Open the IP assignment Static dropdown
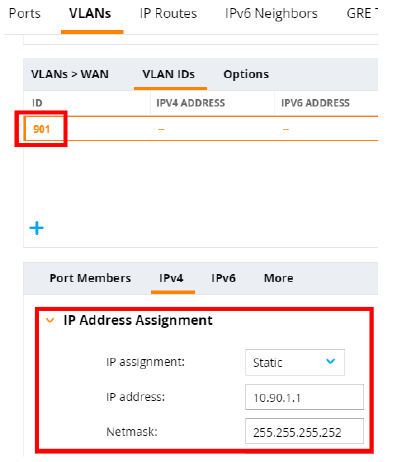The image size is (401, 462). click(x=295, y=362)
